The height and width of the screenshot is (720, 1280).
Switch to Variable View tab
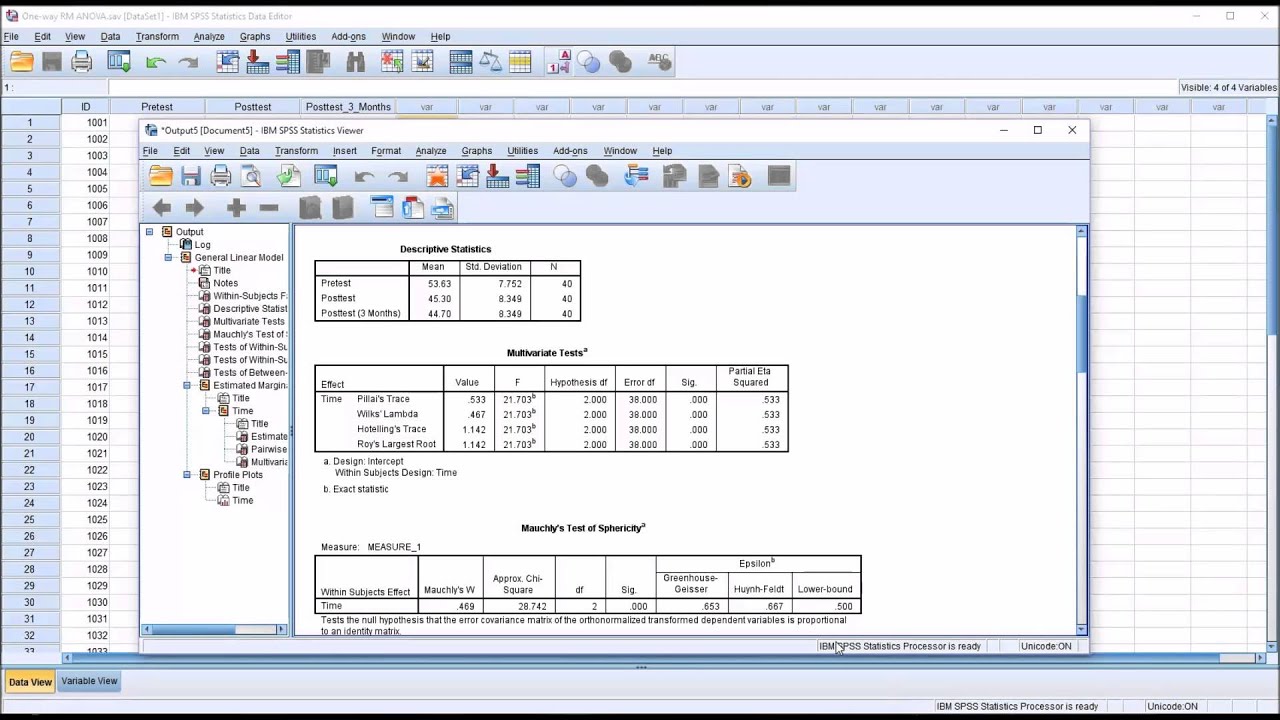click(89, 681)
